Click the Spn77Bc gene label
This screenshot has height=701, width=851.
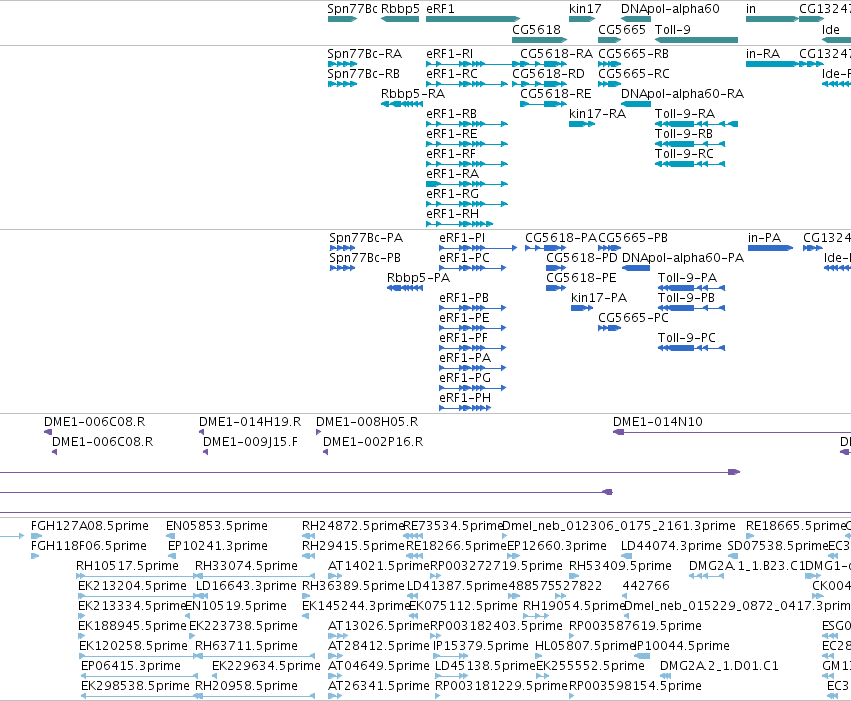point(352,9)
